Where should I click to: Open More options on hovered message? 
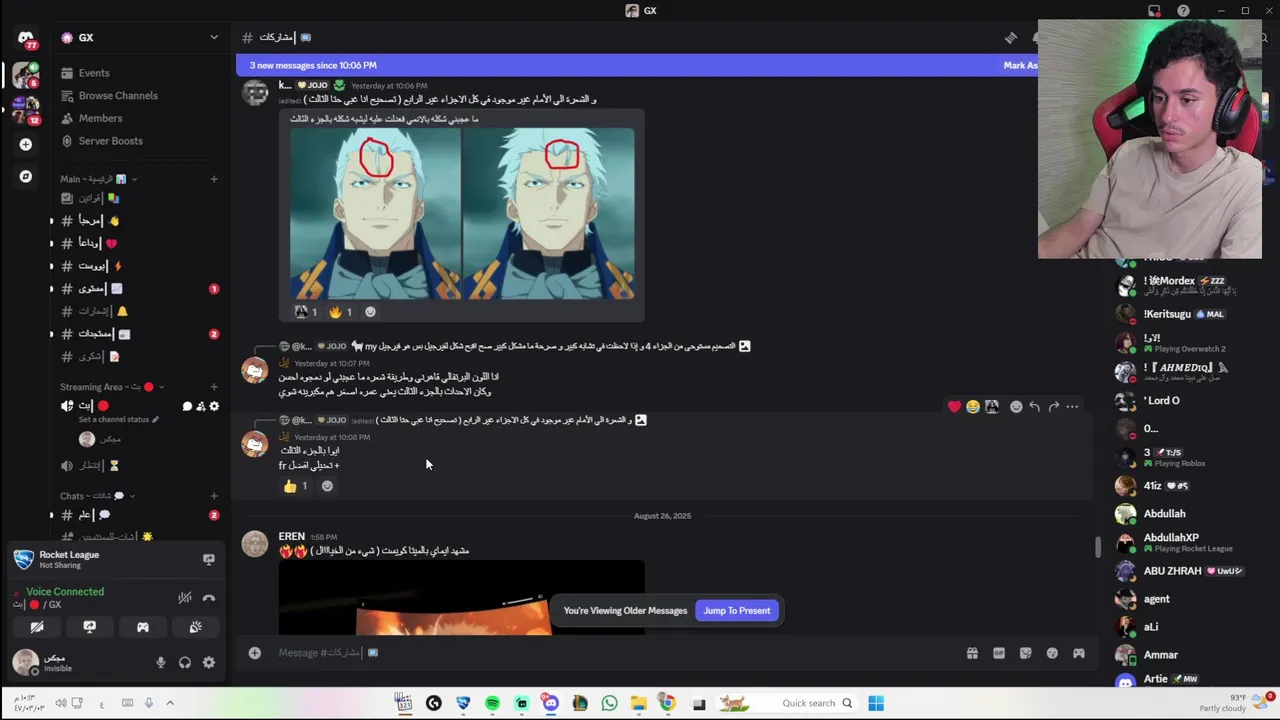point(1072,407)
